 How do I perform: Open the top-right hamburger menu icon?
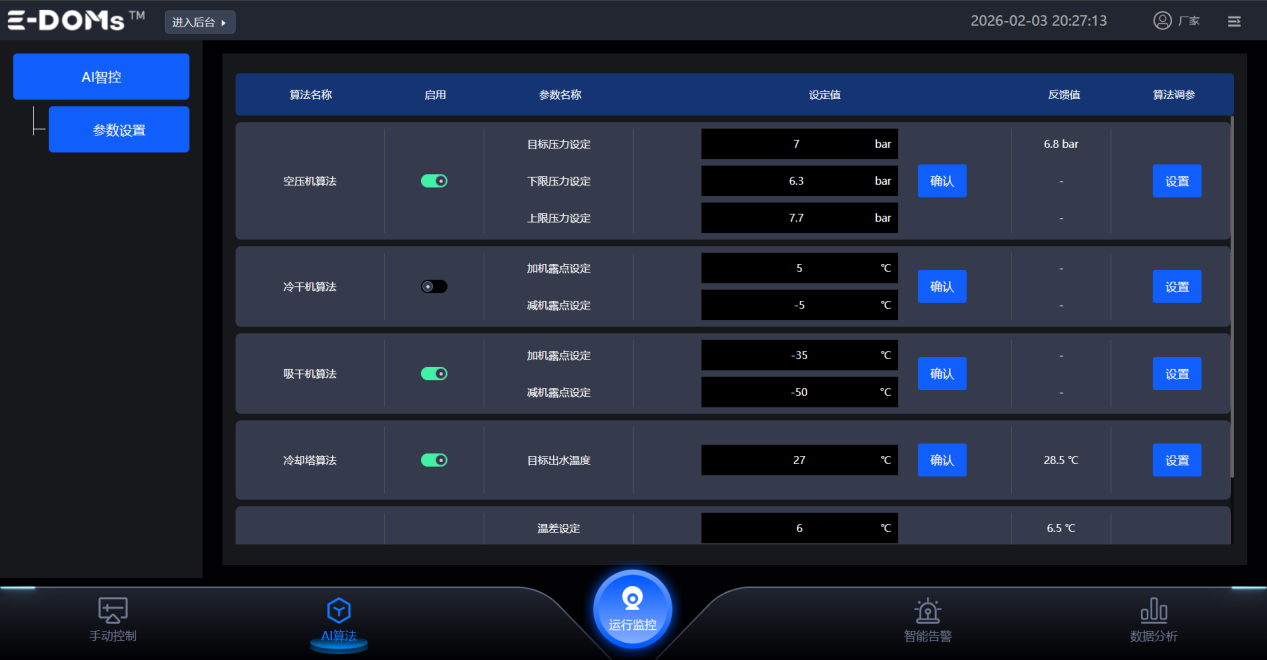[x=1234, y=21]
